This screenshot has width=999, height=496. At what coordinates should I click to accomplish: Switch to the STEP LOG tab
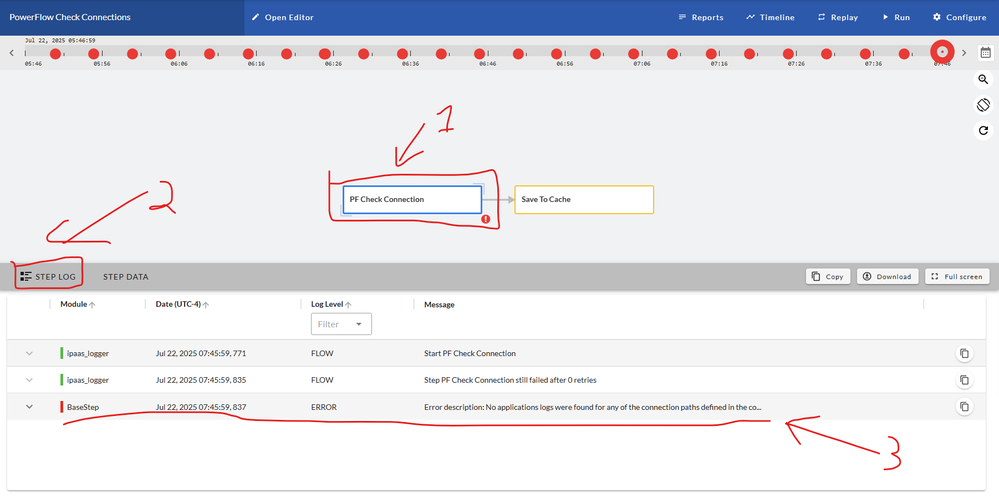pos(48,276)
